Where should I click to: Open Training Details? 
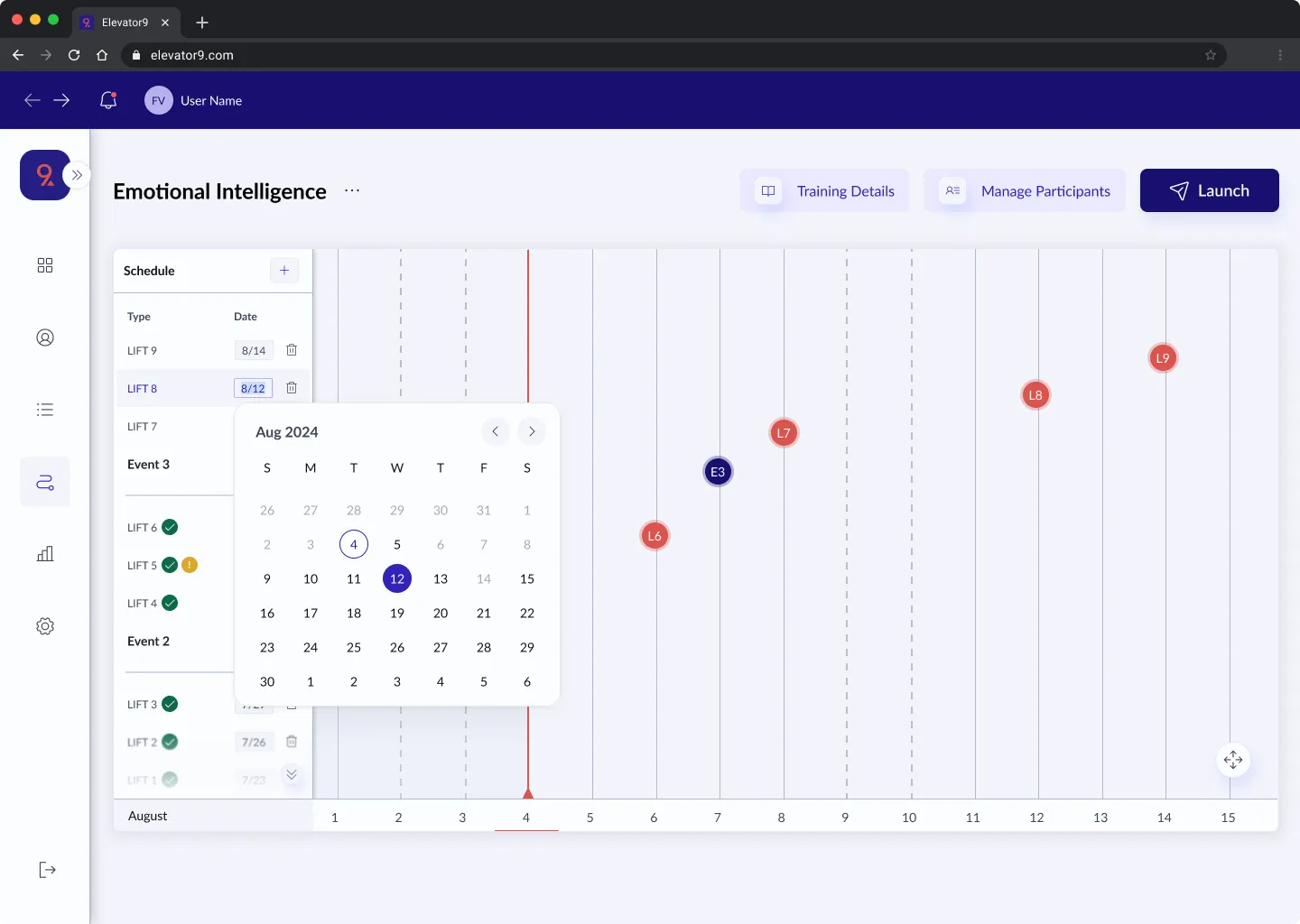824,190
